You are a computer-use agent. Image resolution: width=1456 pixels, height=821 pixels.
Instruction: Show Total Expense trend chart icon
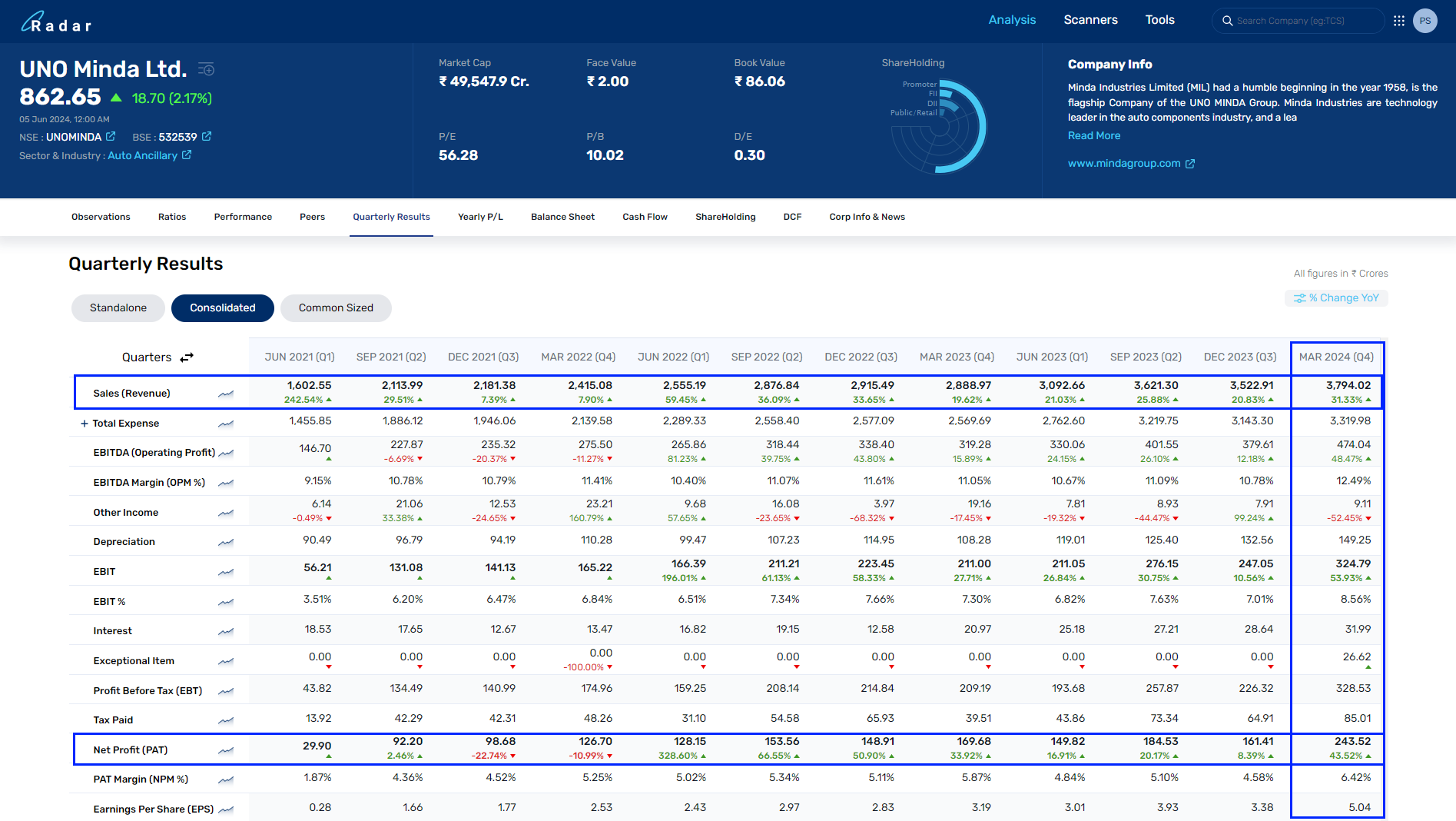[226, 424]
